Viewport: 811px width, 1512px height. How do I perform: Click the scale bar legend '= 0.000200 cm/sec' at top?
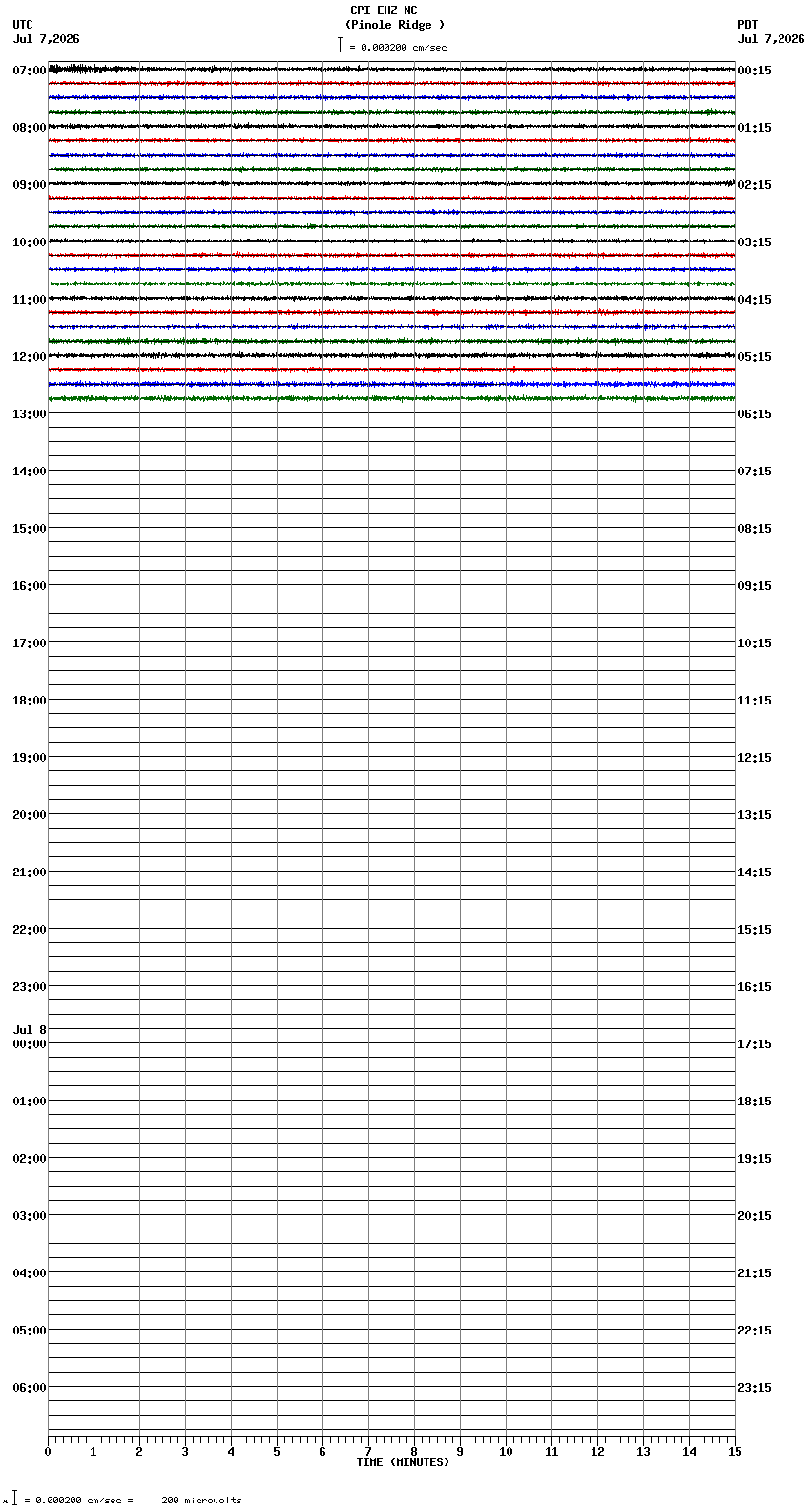[398, 47]
